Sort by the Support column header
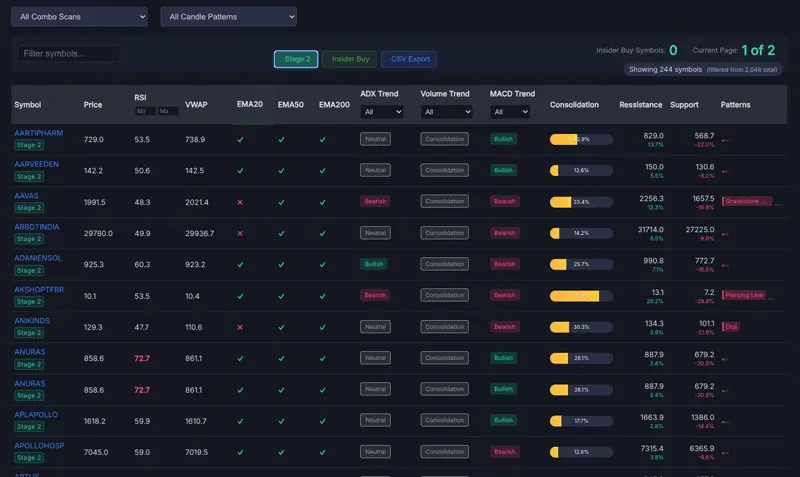The height and width of the screenshot is (477, 800). 684,105
